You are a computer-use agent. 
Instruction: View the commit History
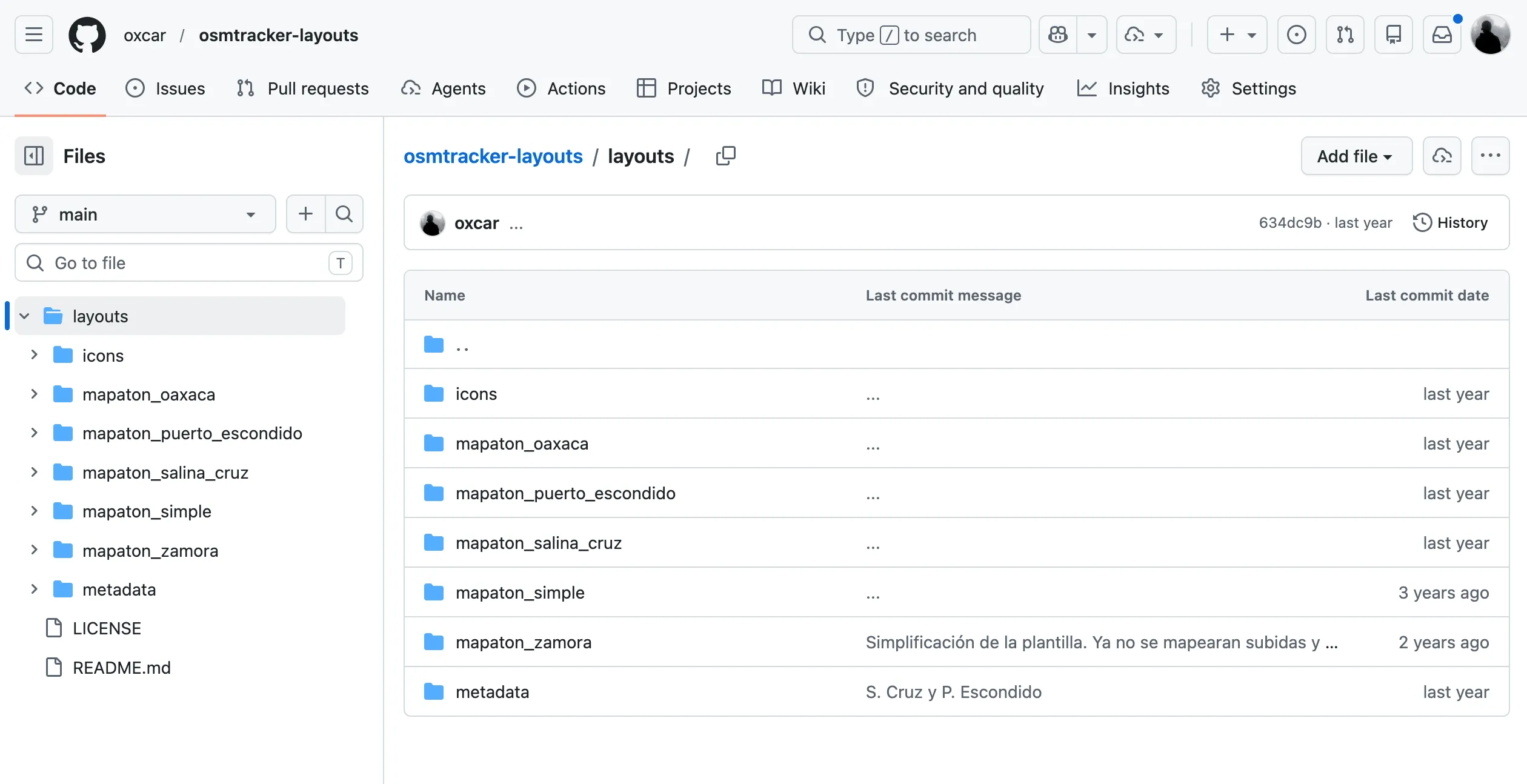1450,222
